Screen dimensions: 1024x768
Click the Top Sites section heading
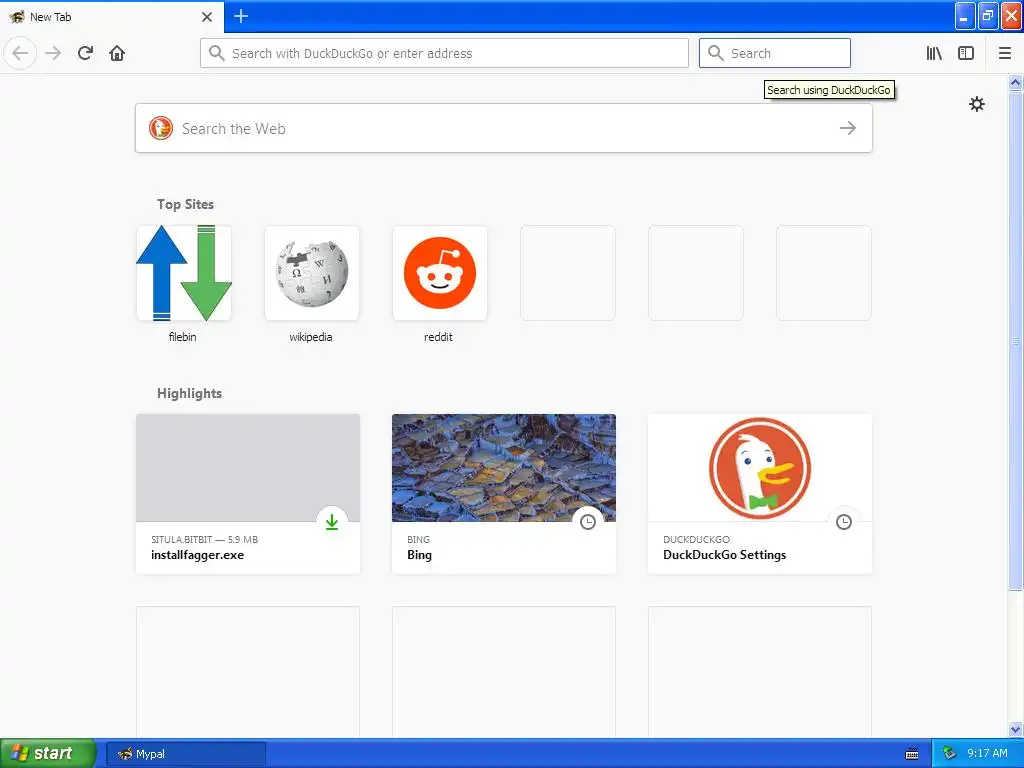click(185, 204)
